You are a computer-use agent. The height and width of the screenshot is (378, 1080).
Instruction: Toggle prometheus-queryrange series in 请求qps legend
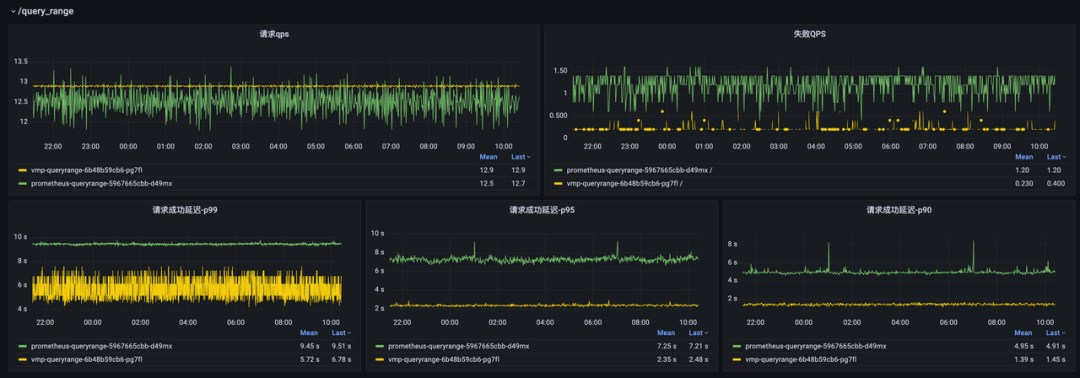tap(101, 183)
